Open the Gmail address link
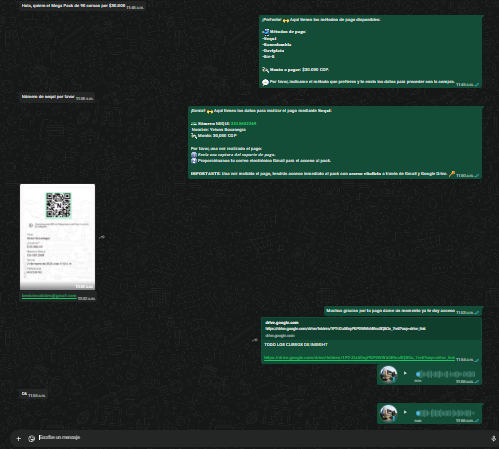This screenshot has width=499, height=449. tap(49, 296)
